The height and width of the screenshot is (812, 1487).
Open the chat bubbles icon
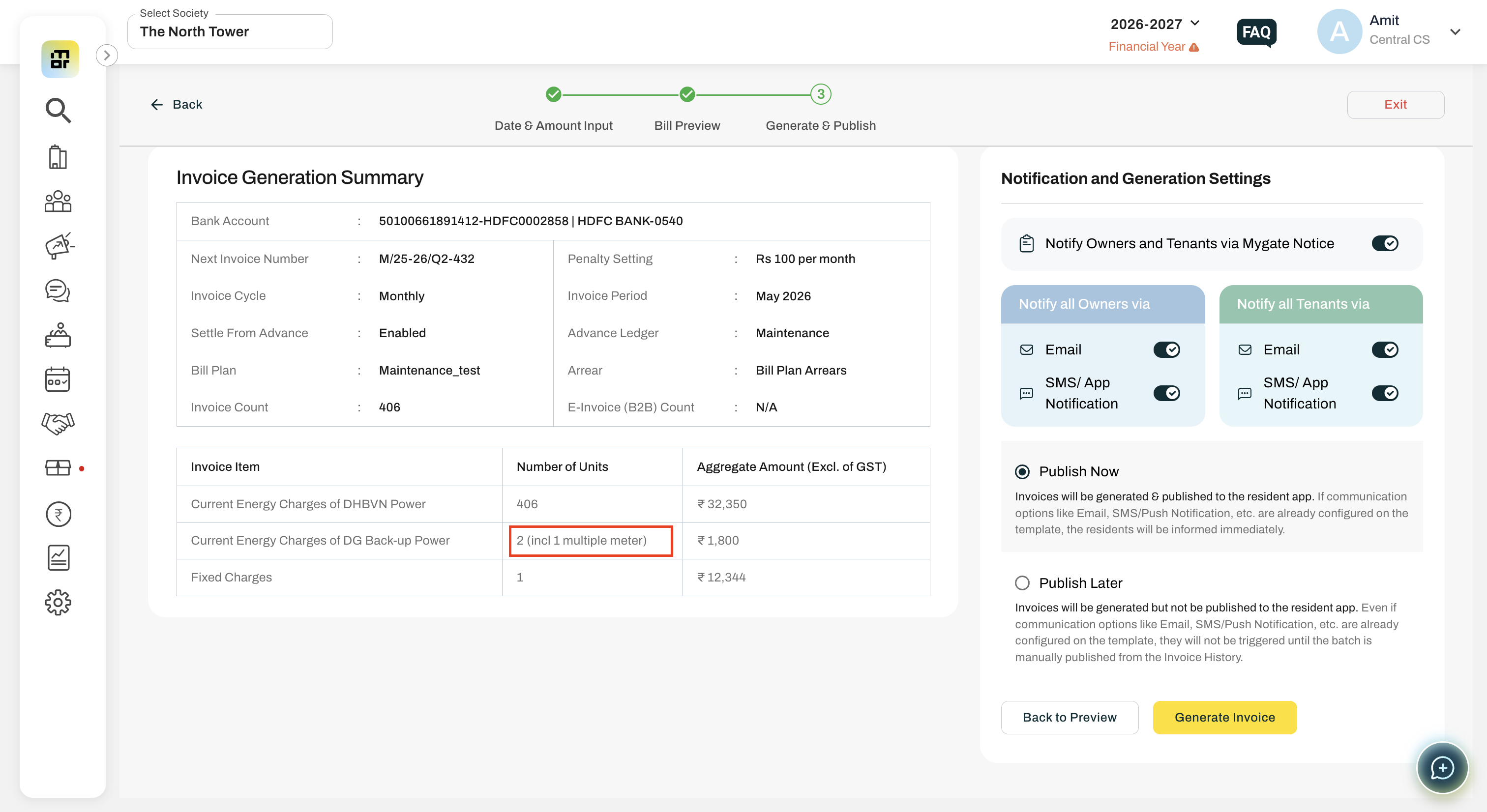click(58, 291)
